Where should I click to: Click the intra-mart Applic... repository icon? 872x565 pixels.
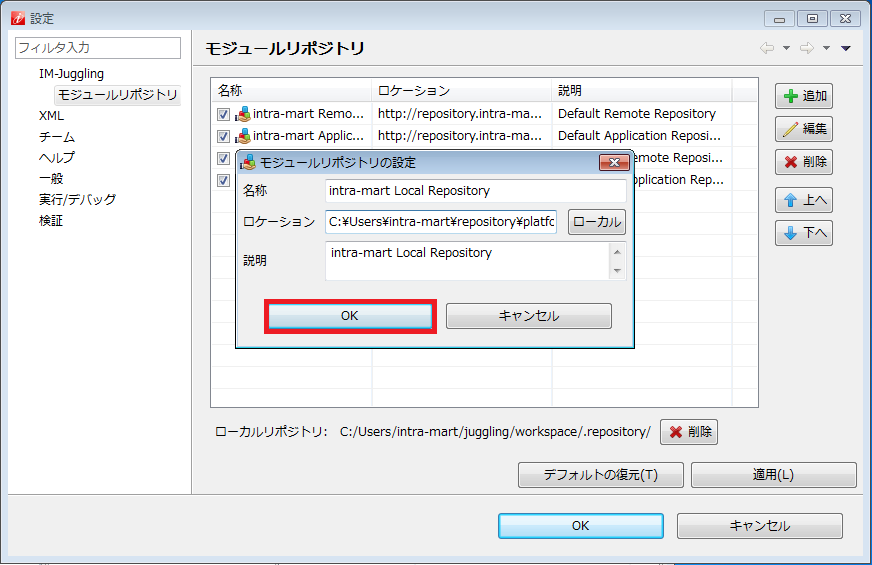(242, 136)
